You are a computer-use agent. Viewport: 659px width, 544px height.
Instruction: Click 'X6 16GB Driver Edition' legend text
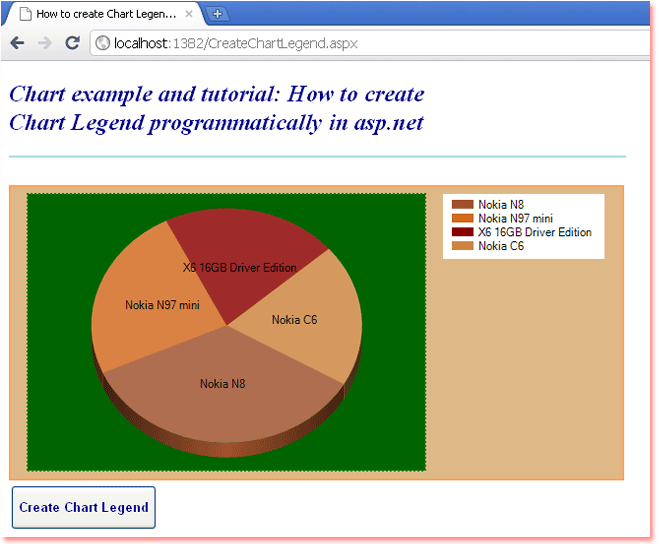pyautogui.click(x=535, y=232)
